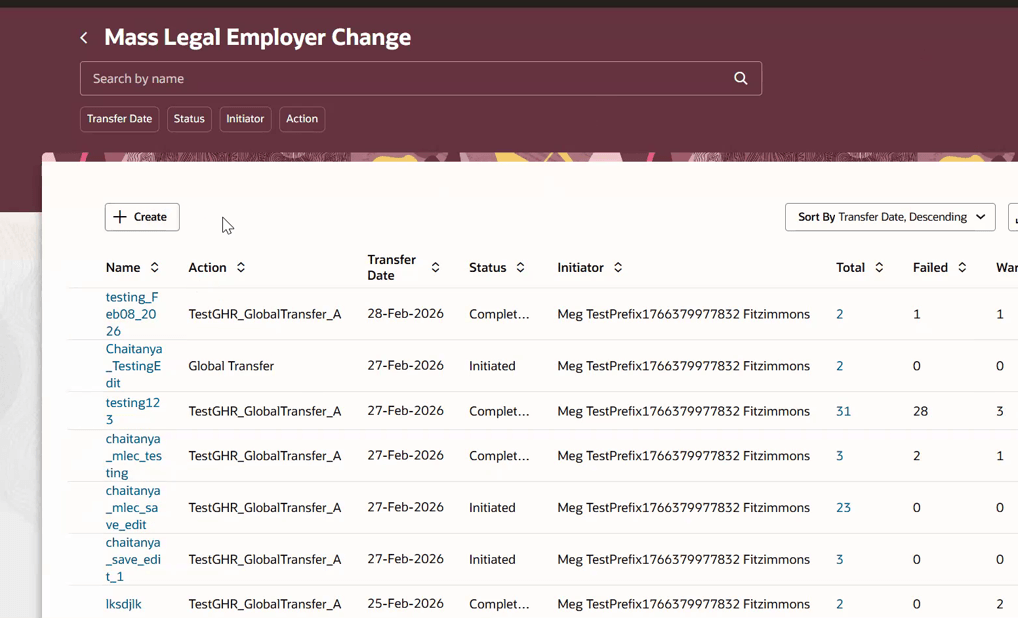
Task: Open the chaitanya_mlec_testing record
Action: pyautogui.click(x=134, y=456)
